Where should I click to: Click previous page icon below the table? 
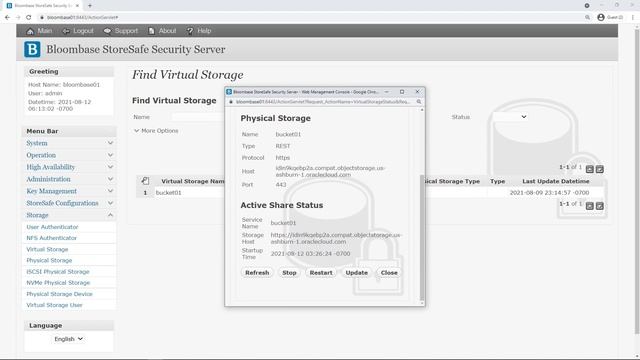coord(590,206)
